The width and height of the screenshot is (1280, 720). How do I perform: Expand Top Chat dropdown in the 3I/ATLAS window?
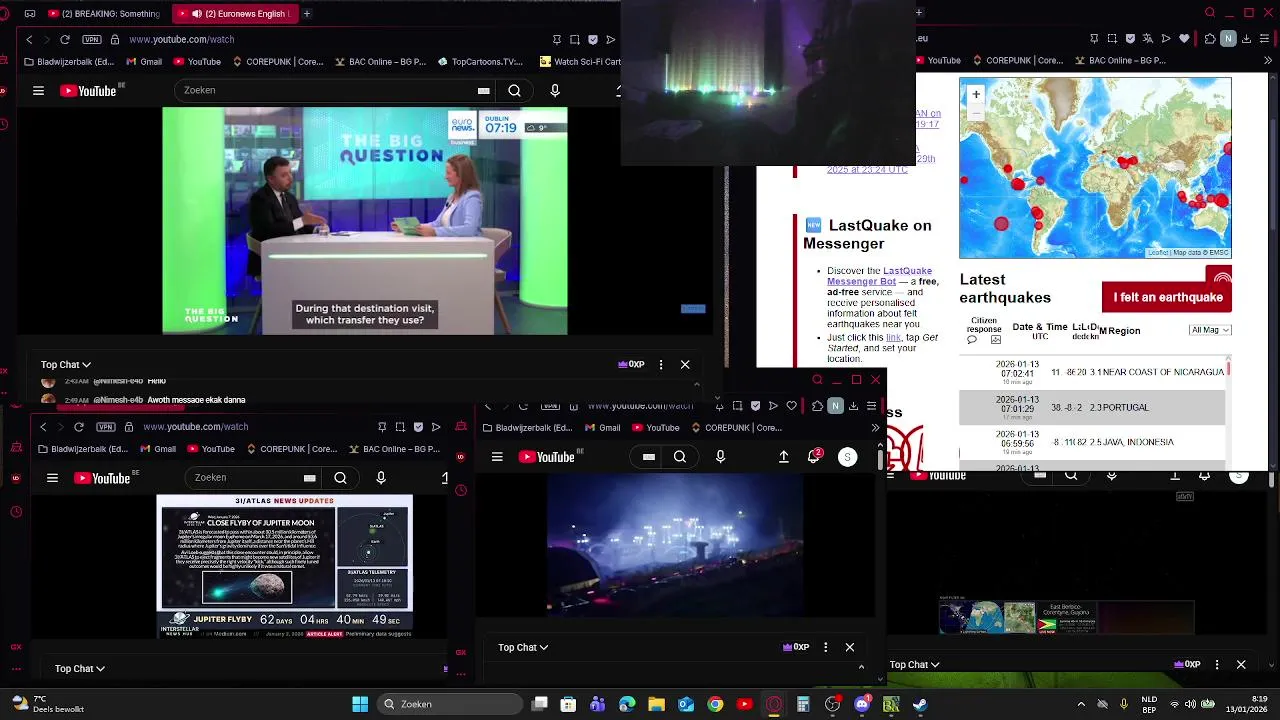coord(80,668)
